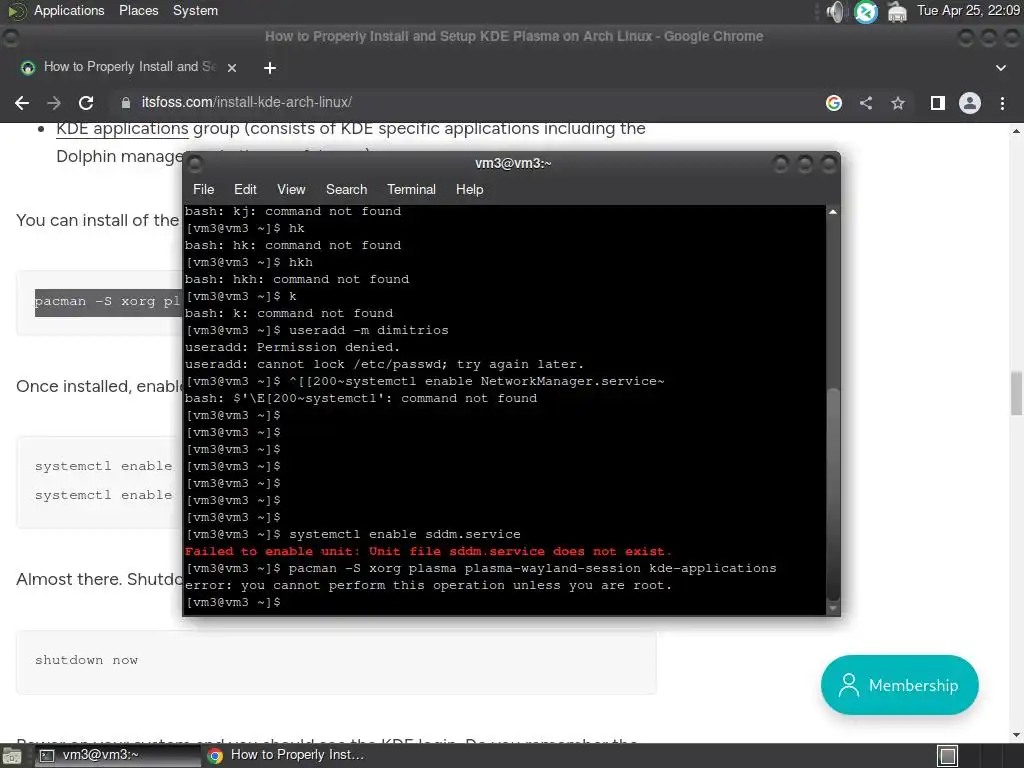Open the Places menu
The height and width of the screenshot is (768, 1024).
(x=138, y=10)
